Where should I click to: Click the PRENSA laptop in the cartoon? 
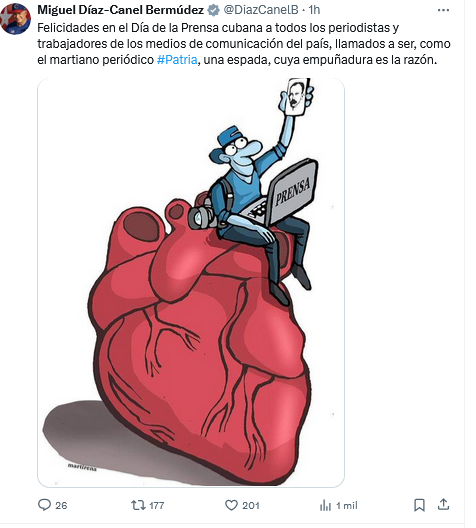pos(283,193)
